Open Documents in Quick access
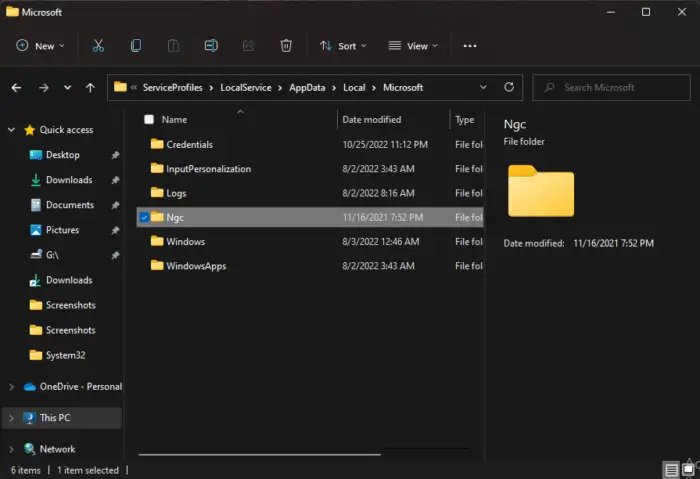This screenshot has height=479, width=700. [x=70, y=205]
